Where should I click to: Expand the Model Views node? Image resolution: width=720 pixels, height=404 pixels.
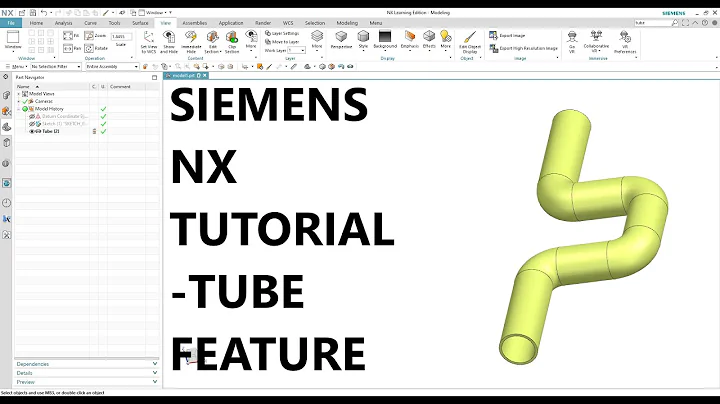tap(18, 94)
